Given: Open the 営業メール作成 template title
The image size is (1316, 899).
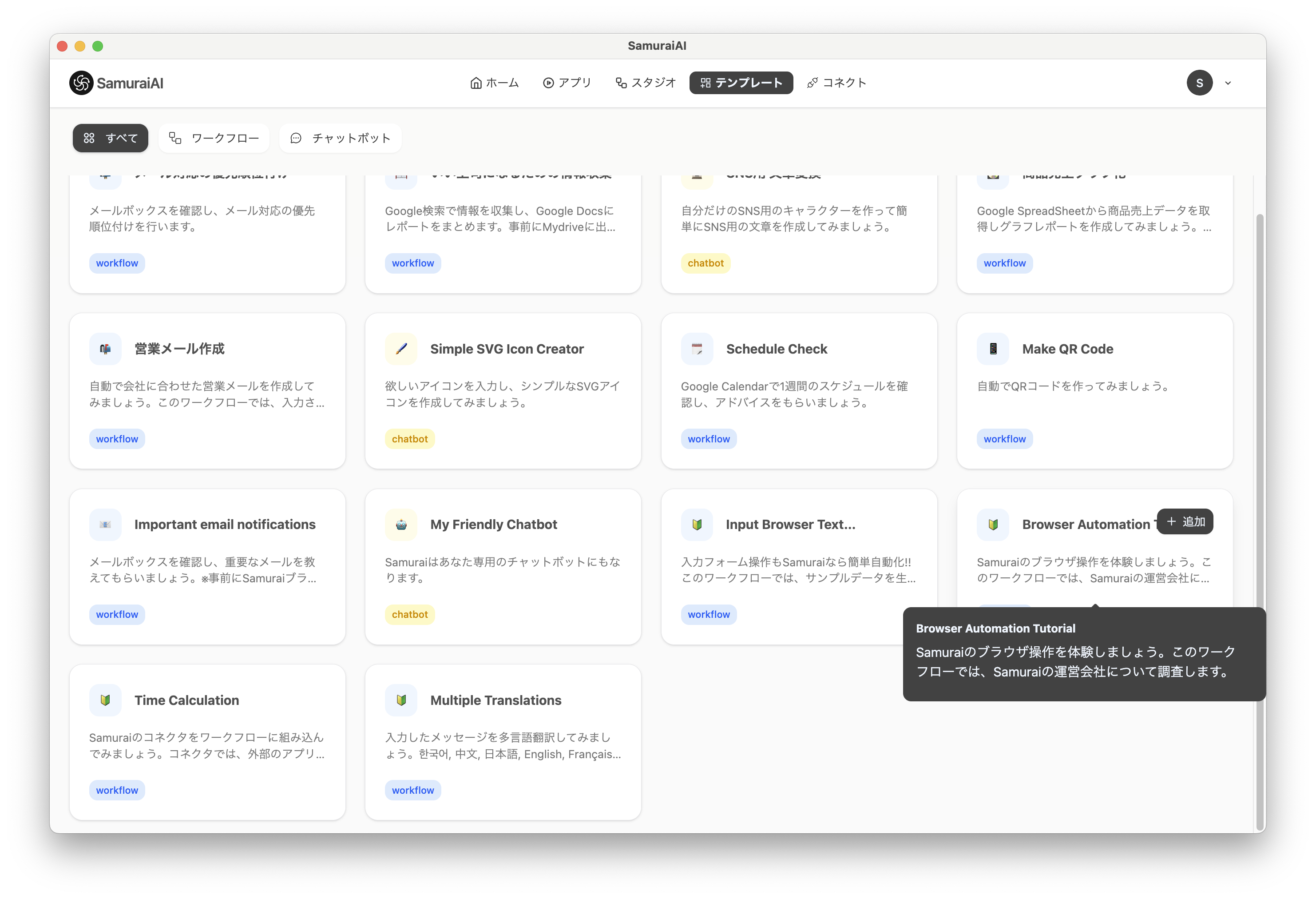Looking at the screenshot, I should [179, 349].
